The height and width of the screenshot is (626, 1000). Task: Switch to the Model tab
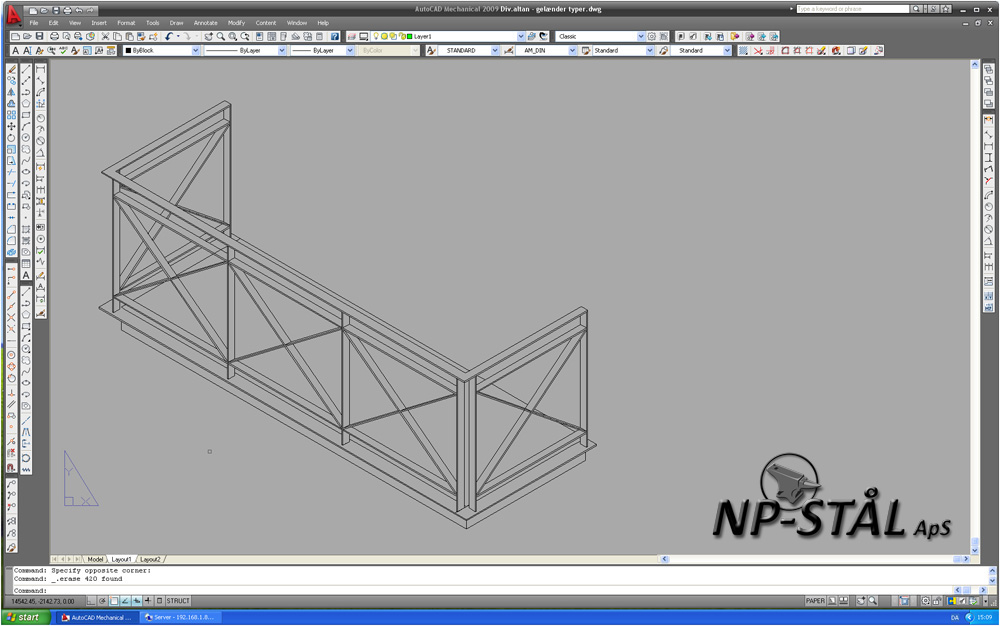95,559
